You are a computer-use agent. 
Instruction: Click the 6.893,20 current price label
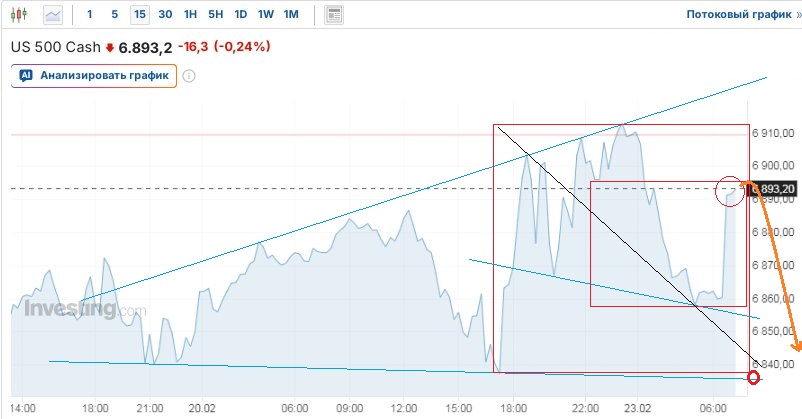tap(774, 189)
